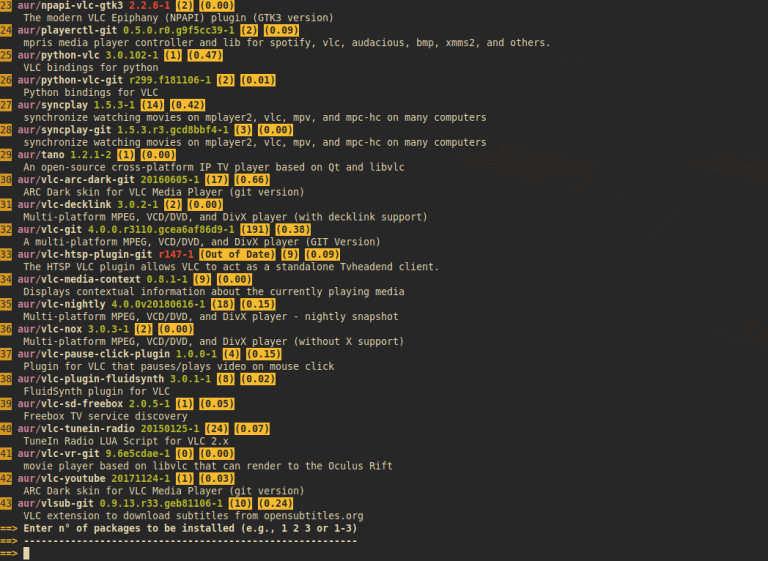
Task: Click vote count (24) badge
Action: pos(217,429)
